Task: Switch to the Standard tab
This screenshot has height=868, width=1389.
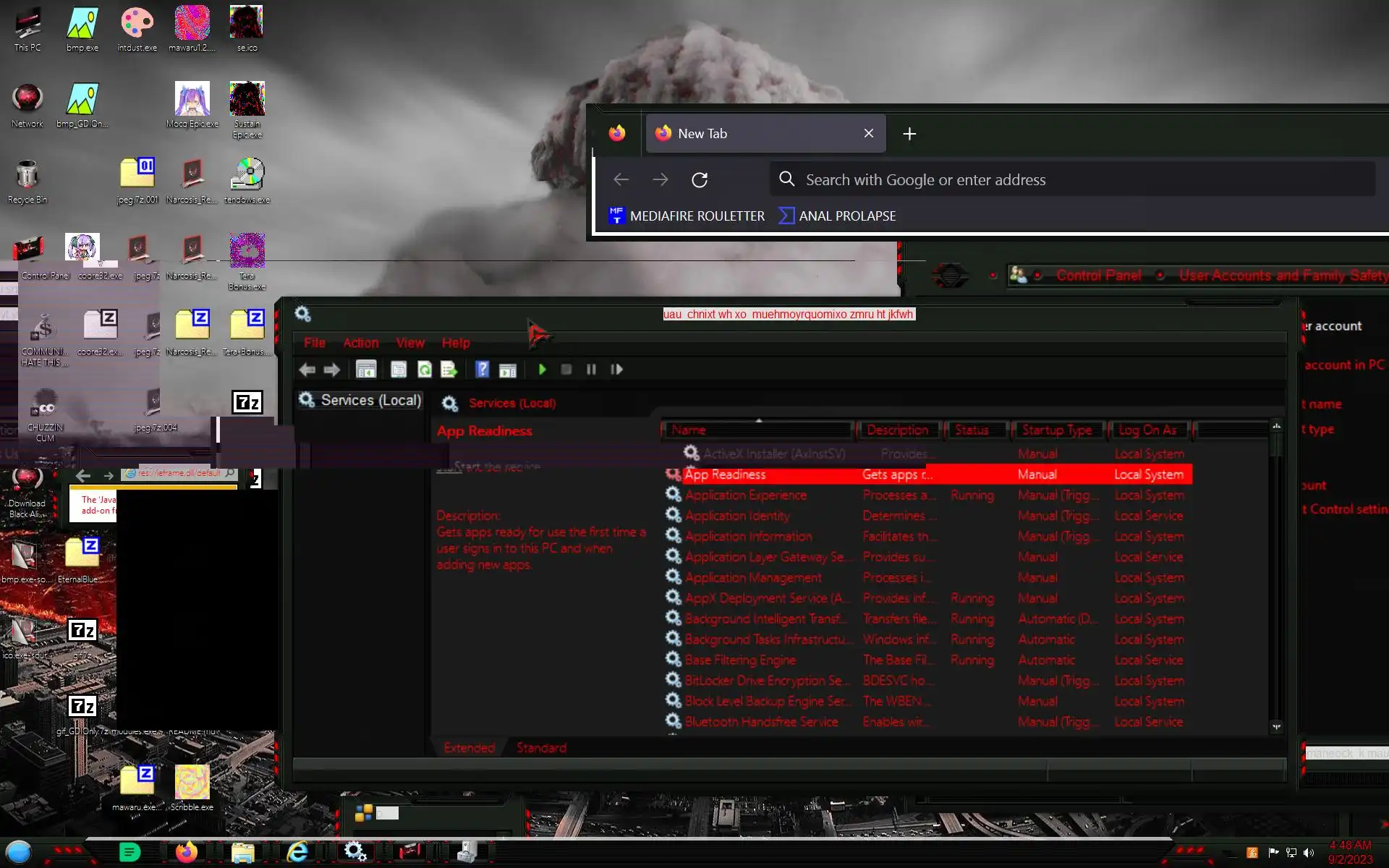Action: (x=541, y=748)
